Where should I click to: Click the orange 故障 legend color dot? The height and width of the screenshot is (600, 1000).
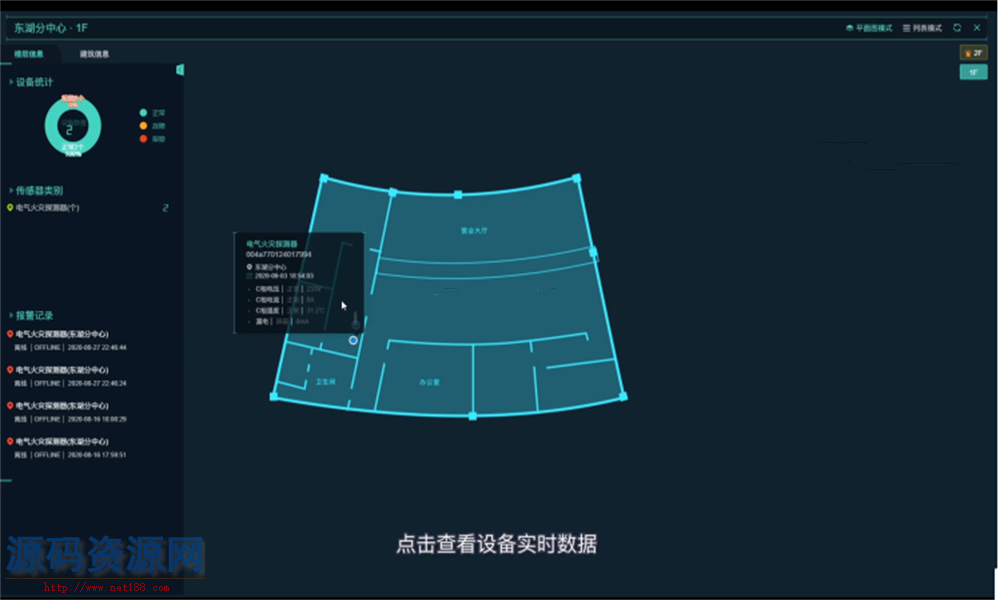(x=143, y=126)
